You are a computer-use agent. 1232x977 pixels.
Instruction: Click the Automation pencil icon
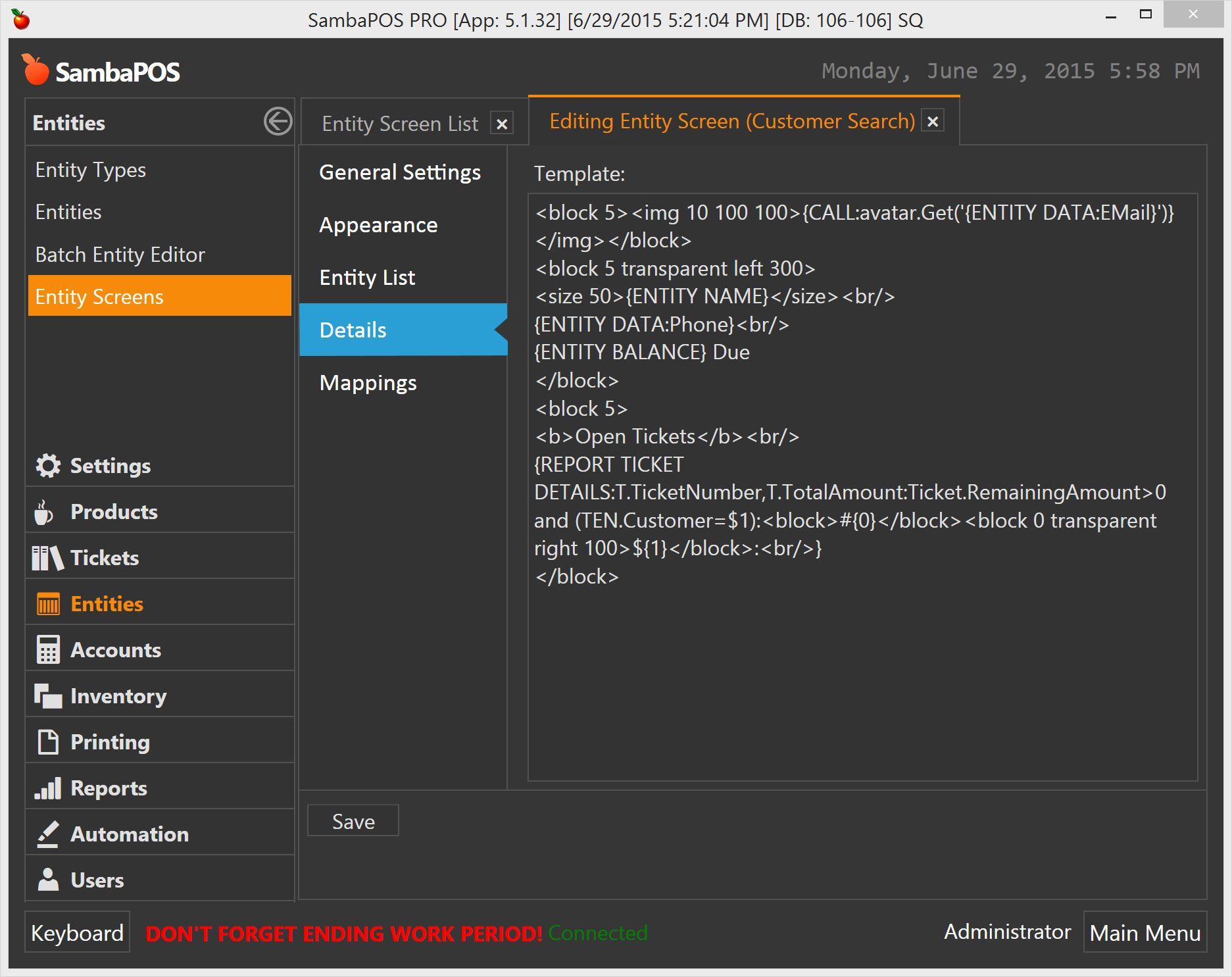coord(48,834)
